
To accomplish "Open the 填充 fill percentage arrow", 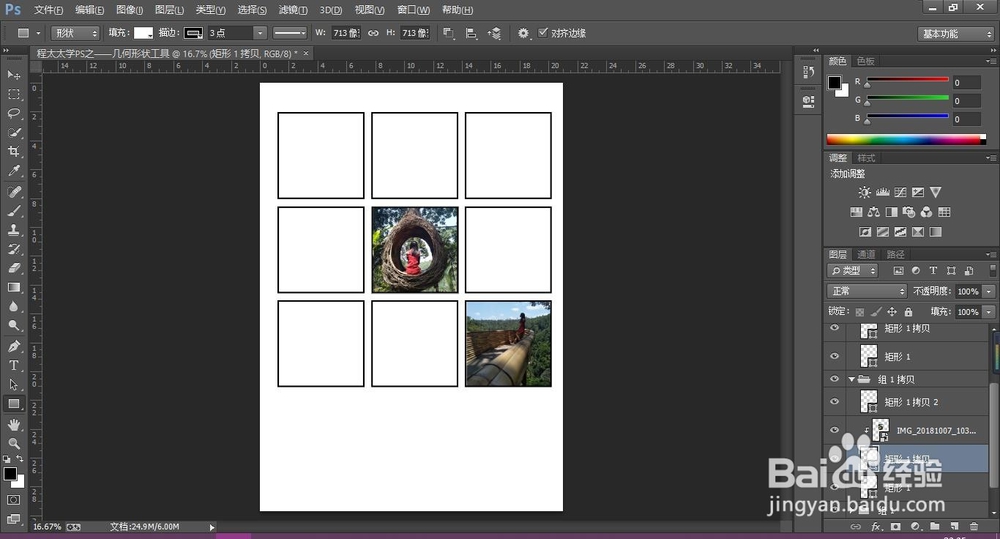I will (989, 312).
